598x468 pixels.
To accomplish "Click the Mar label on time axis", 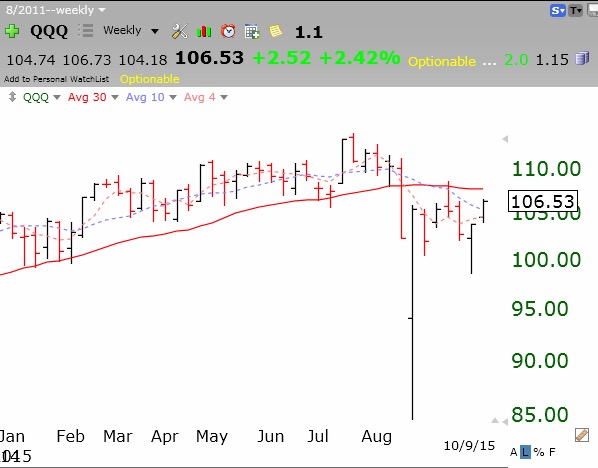I will pos(117,436).
